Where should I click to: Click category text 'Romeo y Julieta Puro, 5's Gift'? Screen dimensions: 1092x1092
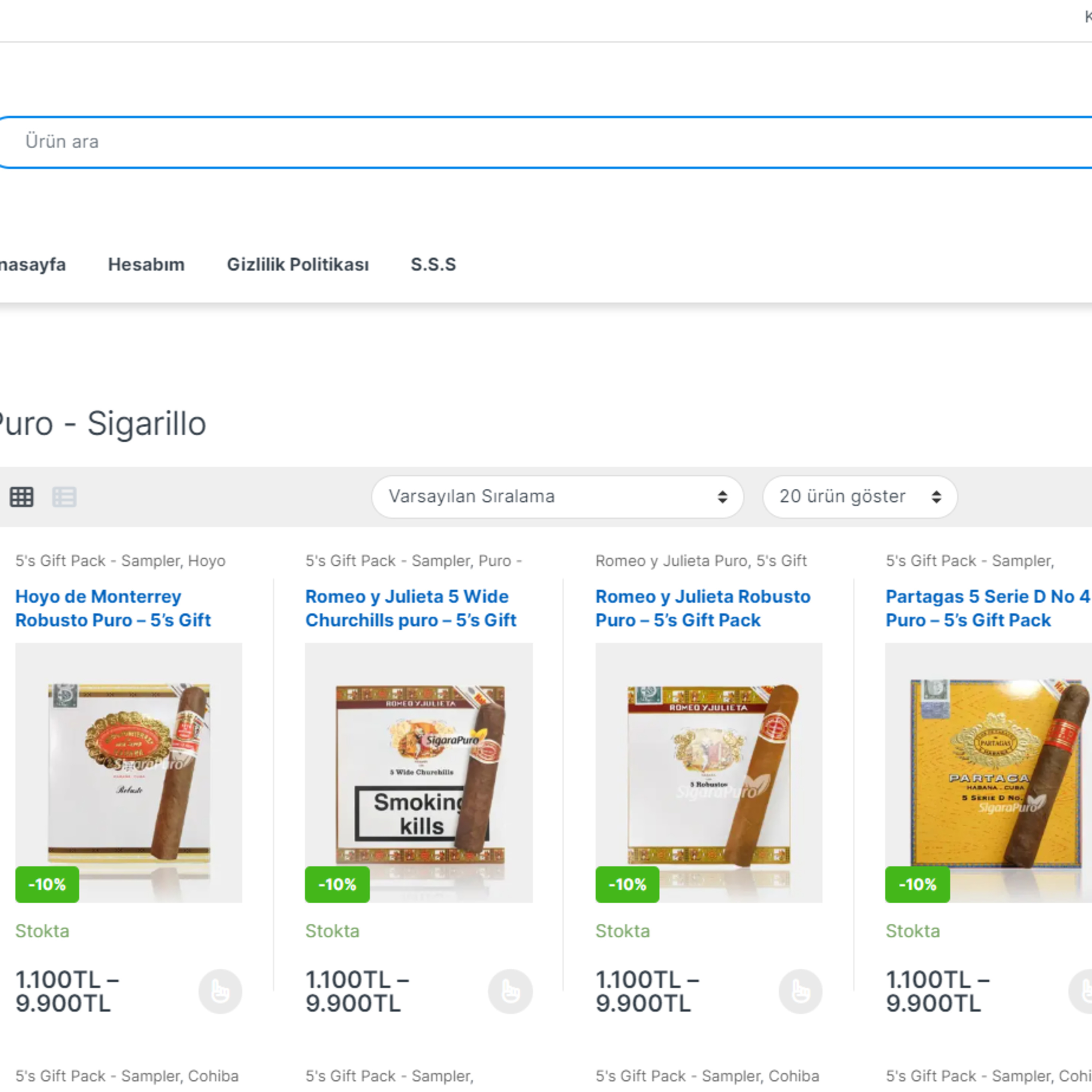[701, 561]
